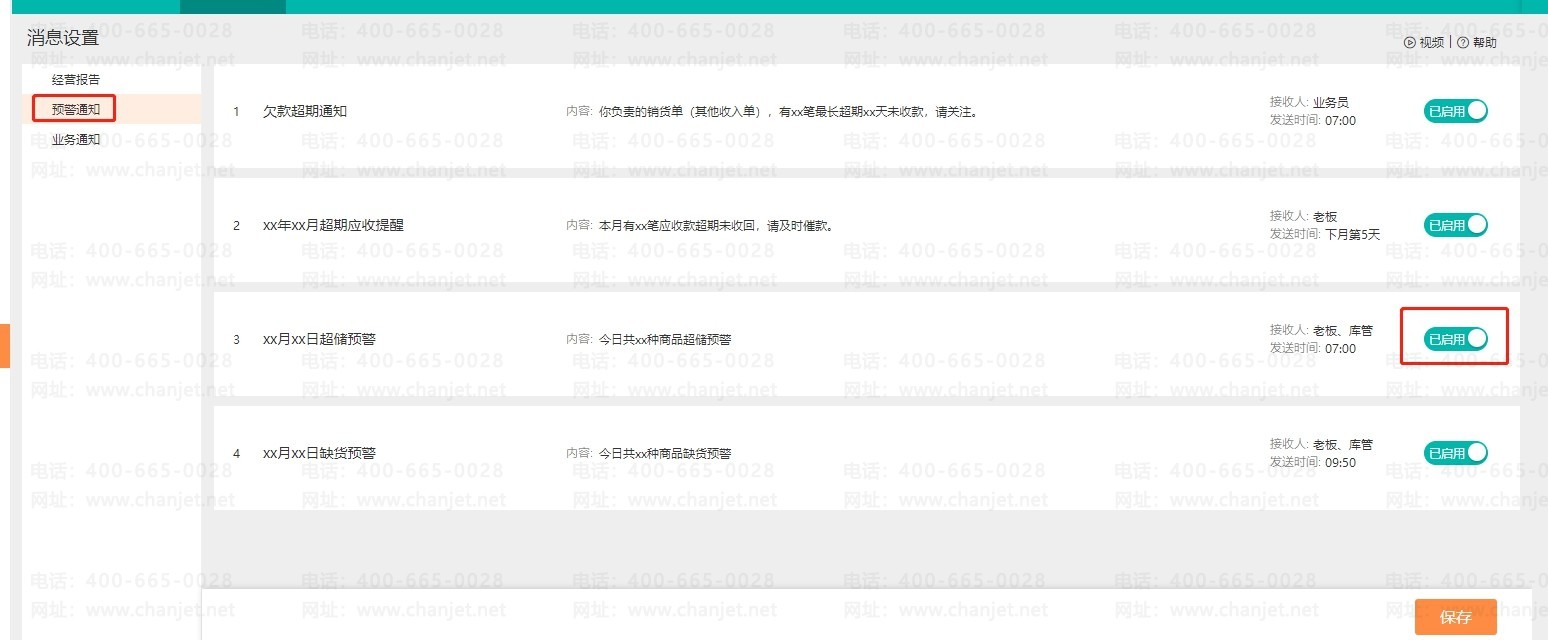Select 业务通知 in the sidebar
Image resolution: width=1548 pixels, height=640 pixels.
click(76, 139)
